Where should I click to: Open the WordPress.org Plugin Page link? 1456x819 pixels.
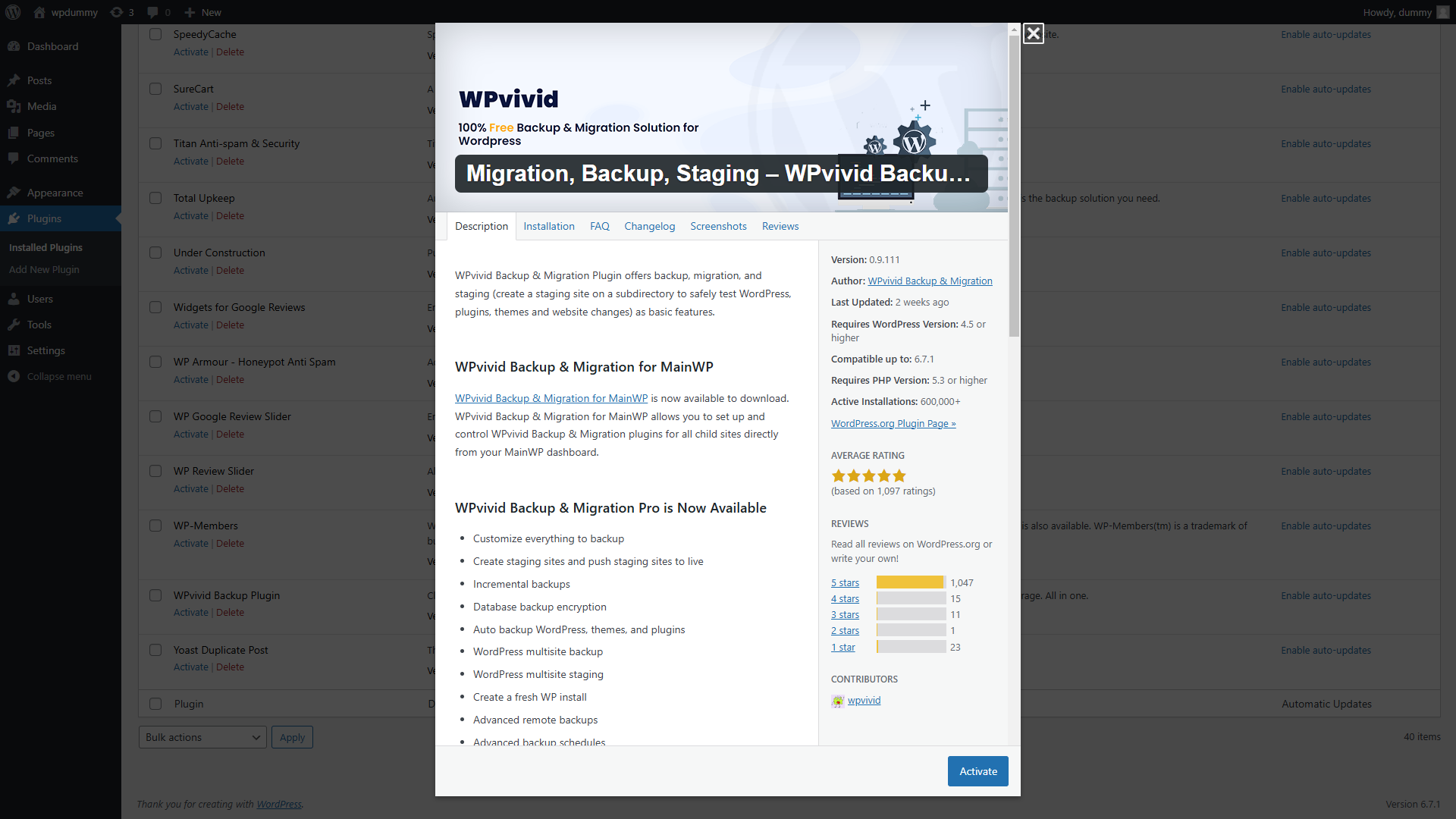[893, 423]
